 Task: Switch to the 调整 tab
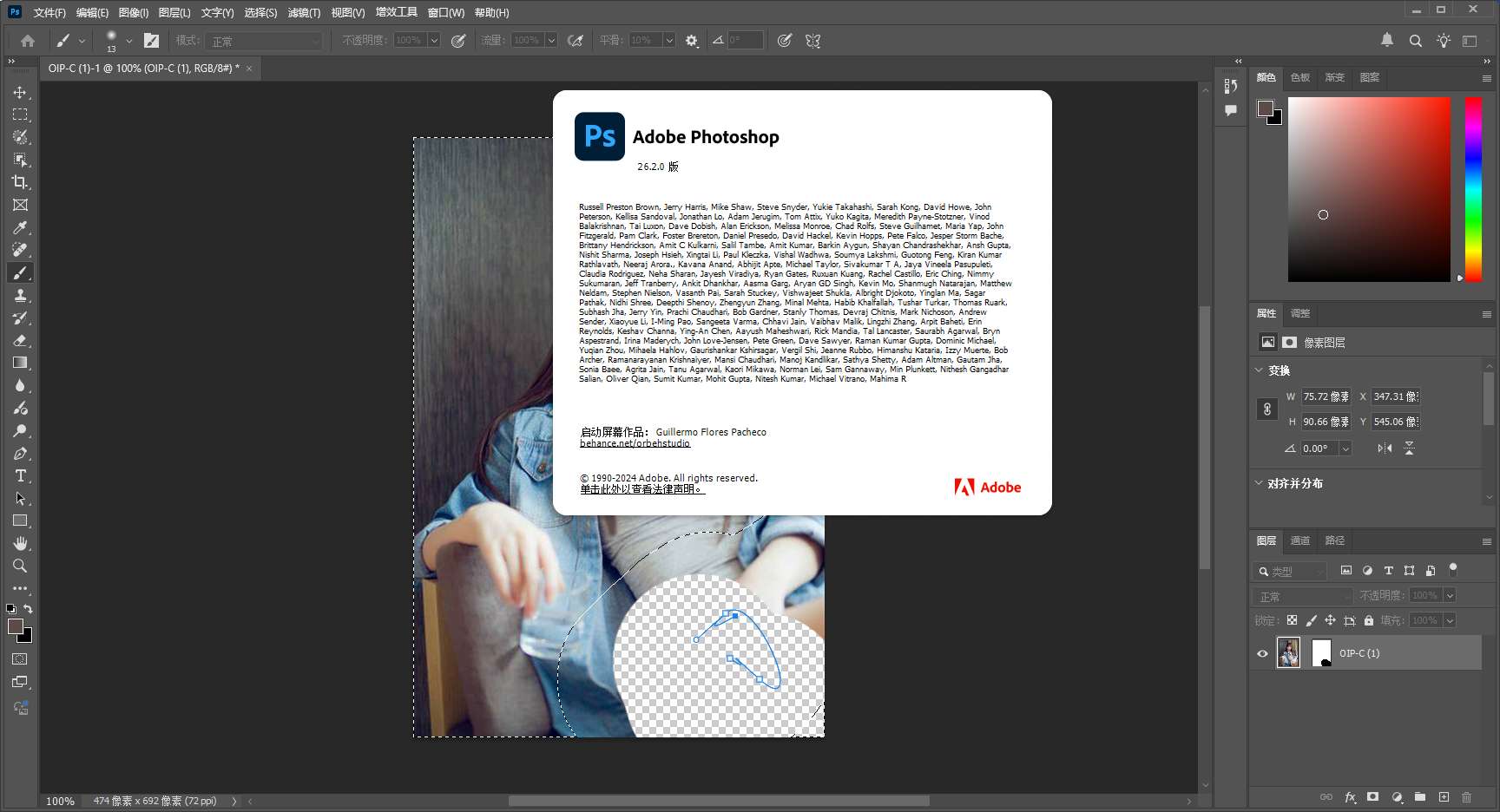click(x=1299, y=313)
